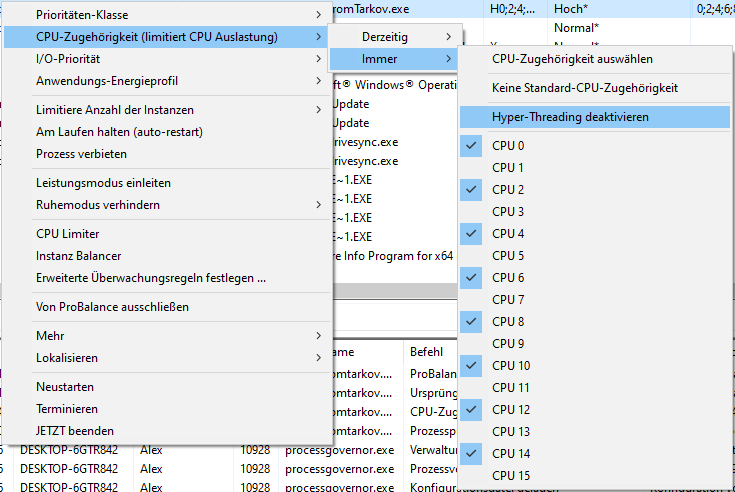Enable CPU 1 in the affinity list

click(x=594, y=168)
